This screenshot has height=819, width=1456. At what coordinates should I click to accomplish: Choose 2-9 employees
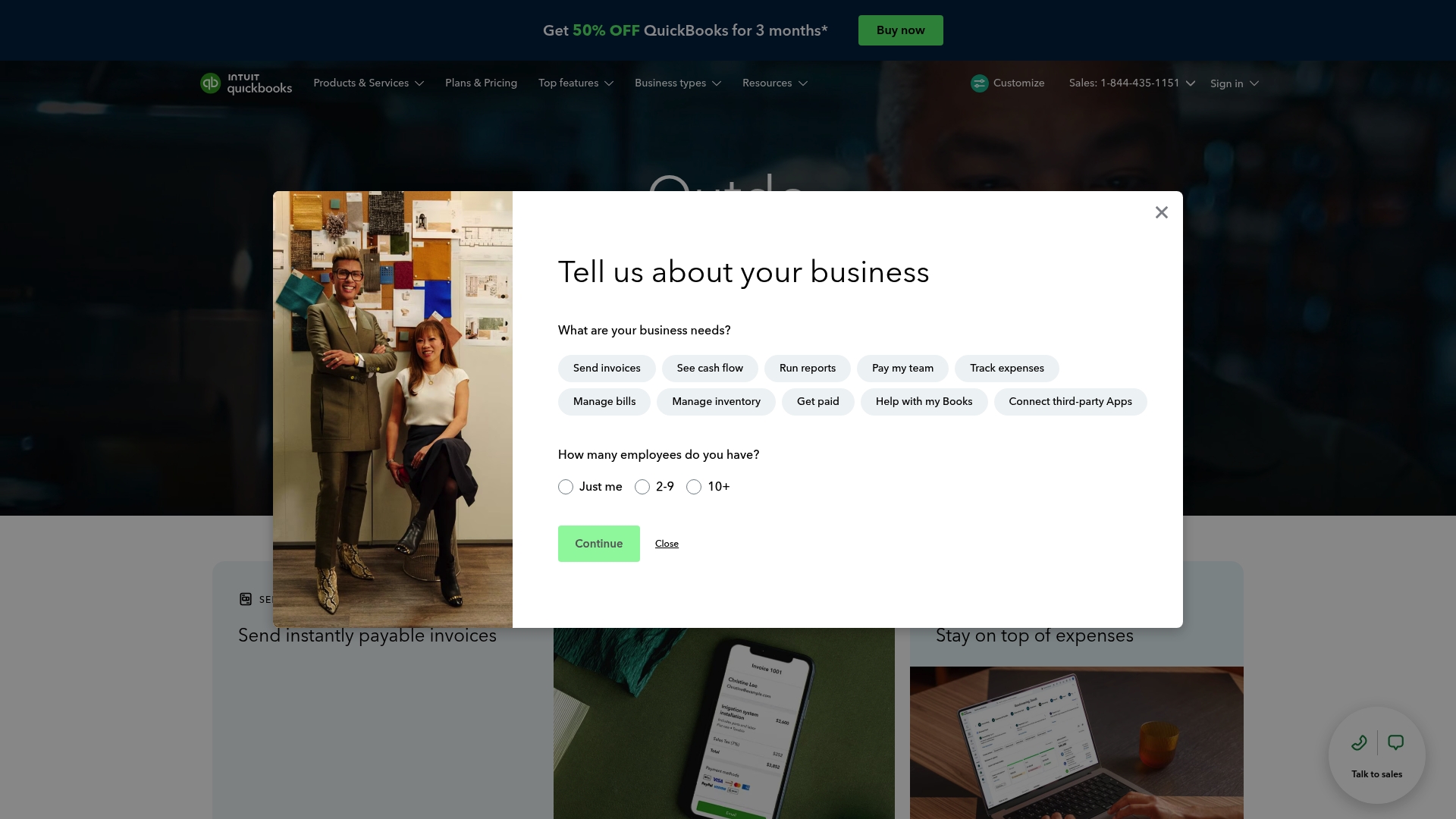[642, 487]
